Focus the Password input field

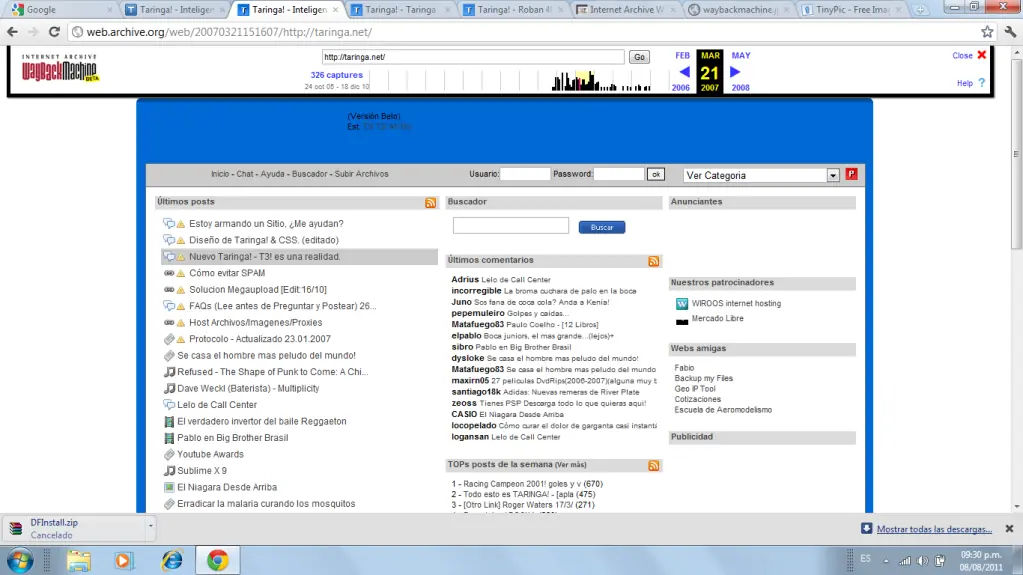tap(619, 174)
